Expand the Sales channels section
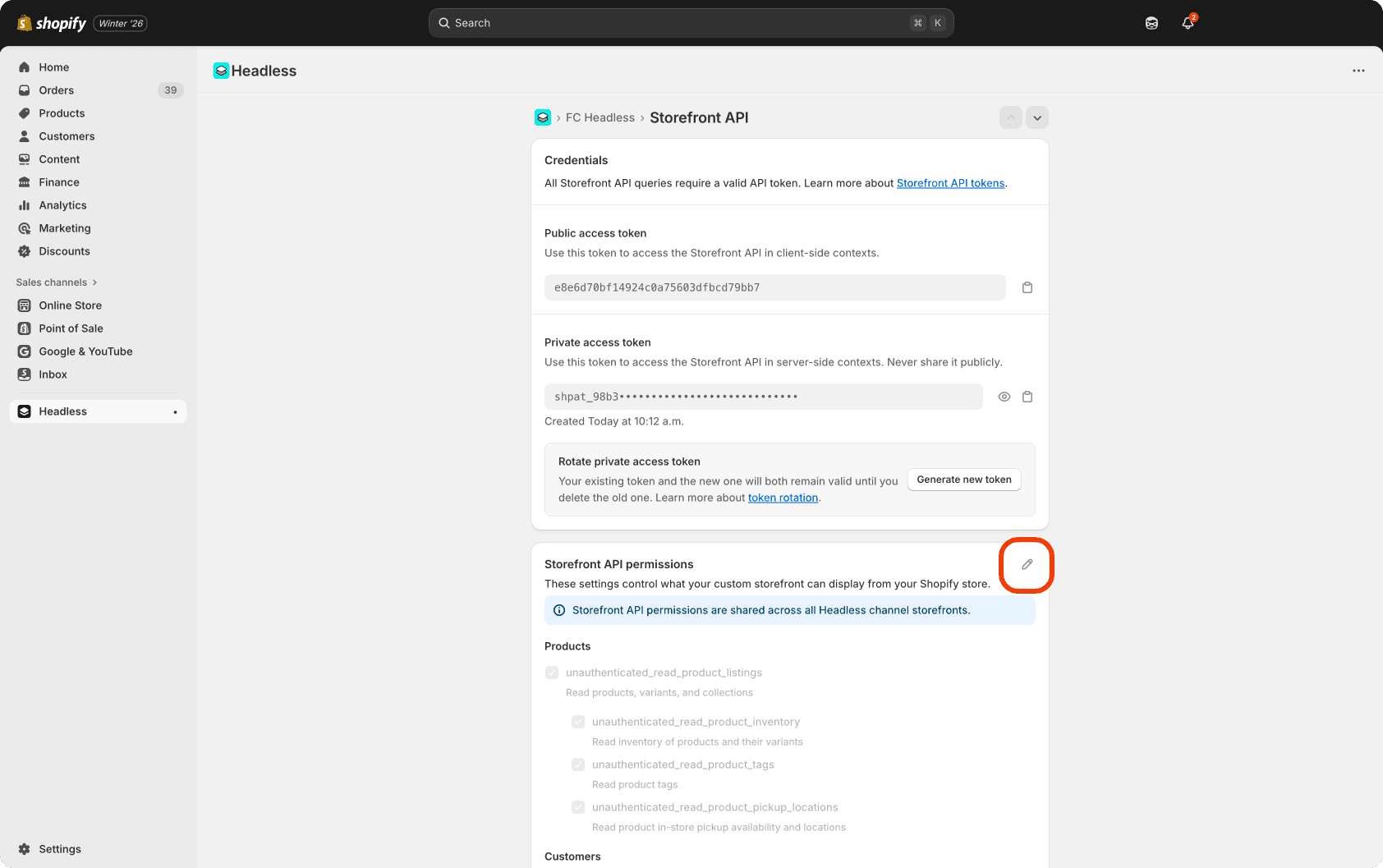This screenshot has height=868, width=1383. [57, 282]
